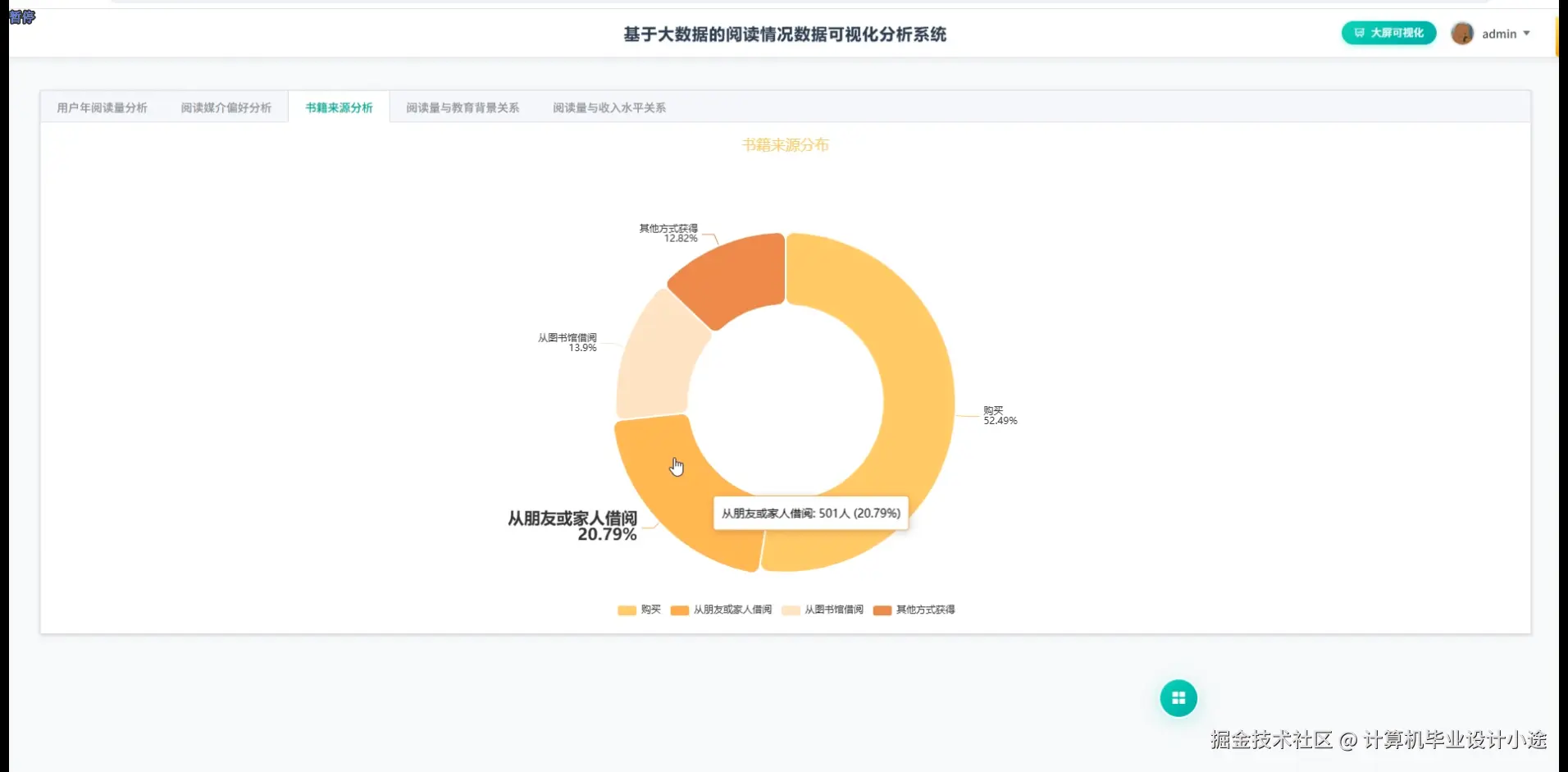The image size is (1568, 772).
Task: Click the admin profile avatar image
Action: click(x=1463, y=34)
